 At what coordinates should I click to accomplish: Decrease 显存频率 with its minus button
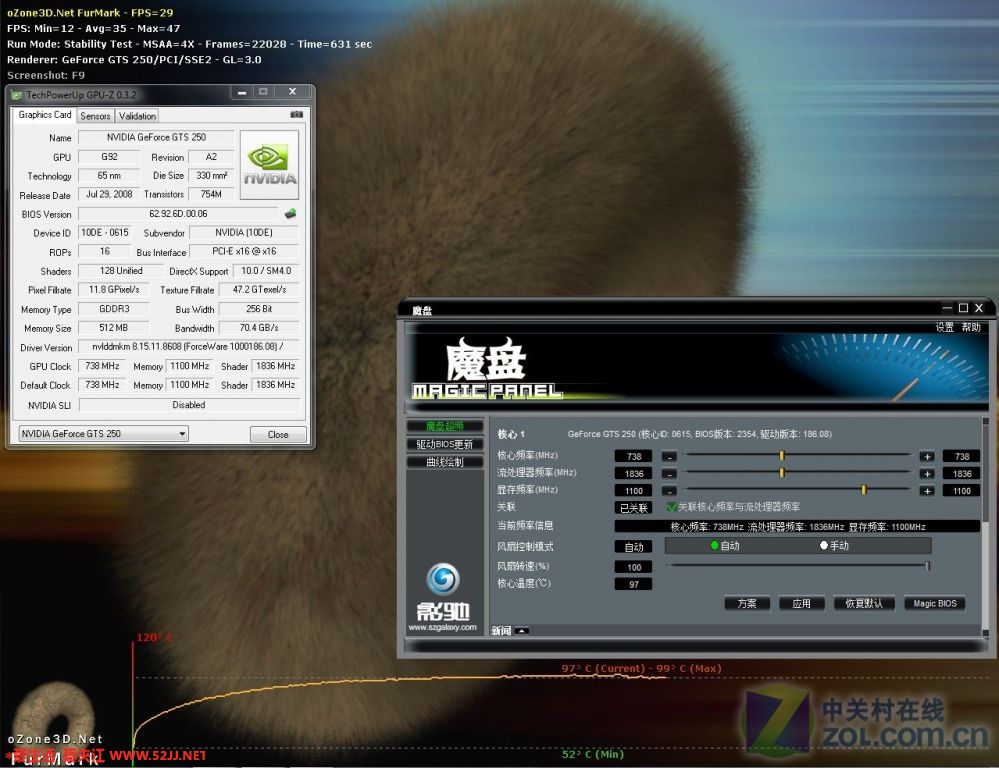pyautogui.click(x=669, y=491)
